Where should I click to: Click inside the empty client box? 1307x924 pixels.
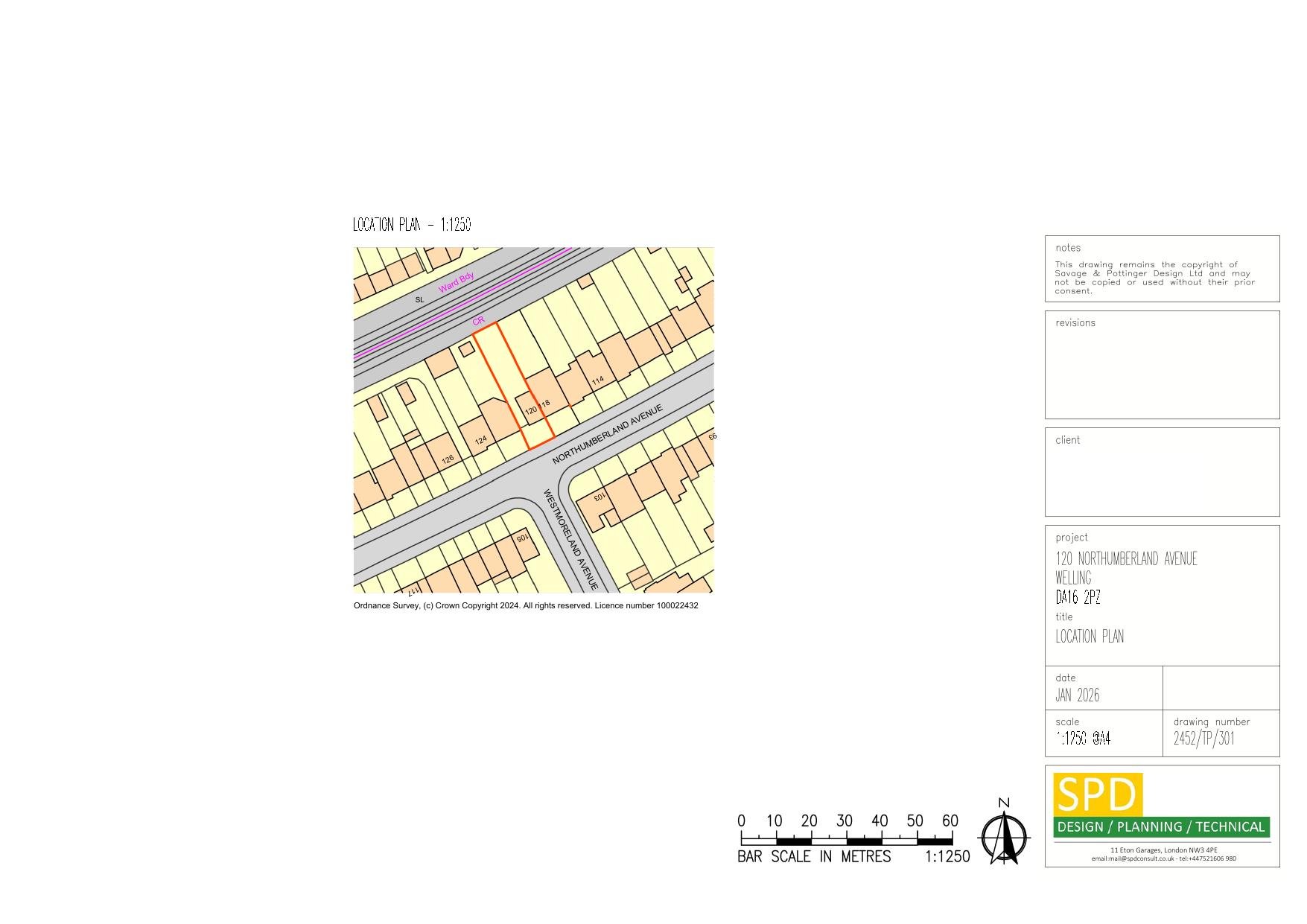(x=1162, y=480)
